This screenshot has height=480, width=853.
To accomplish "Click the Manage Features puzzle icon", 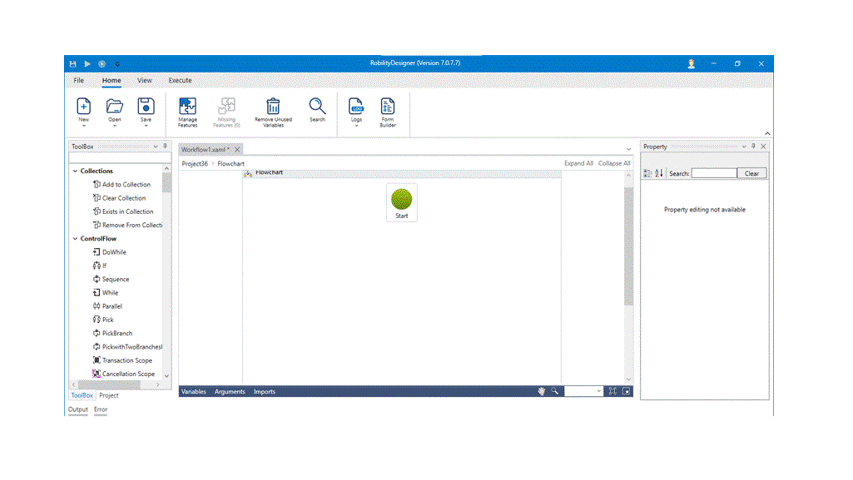I will [188, 106].
